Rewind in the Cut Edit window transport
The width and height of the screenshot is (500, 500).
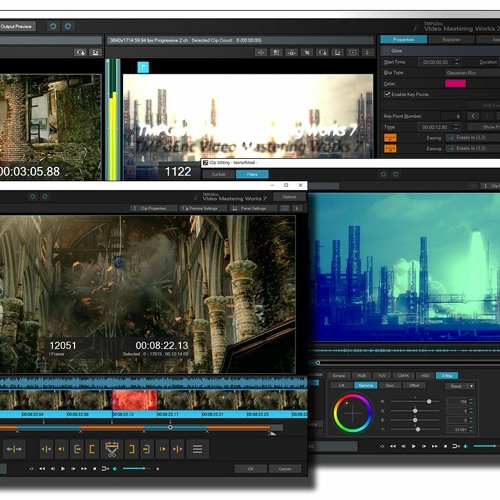coord(42,469)
